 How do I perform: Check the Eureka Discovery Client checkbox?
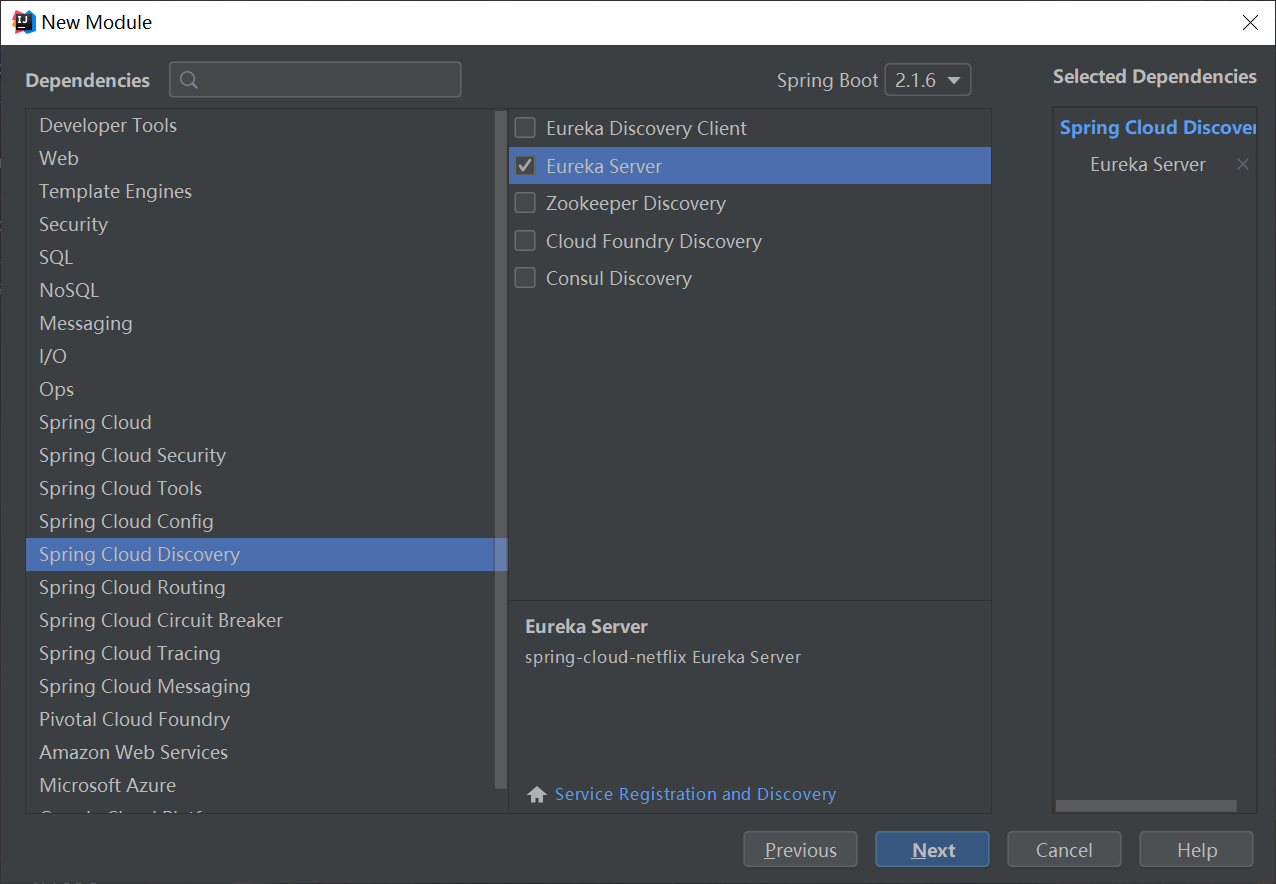[x=525, y=128]
